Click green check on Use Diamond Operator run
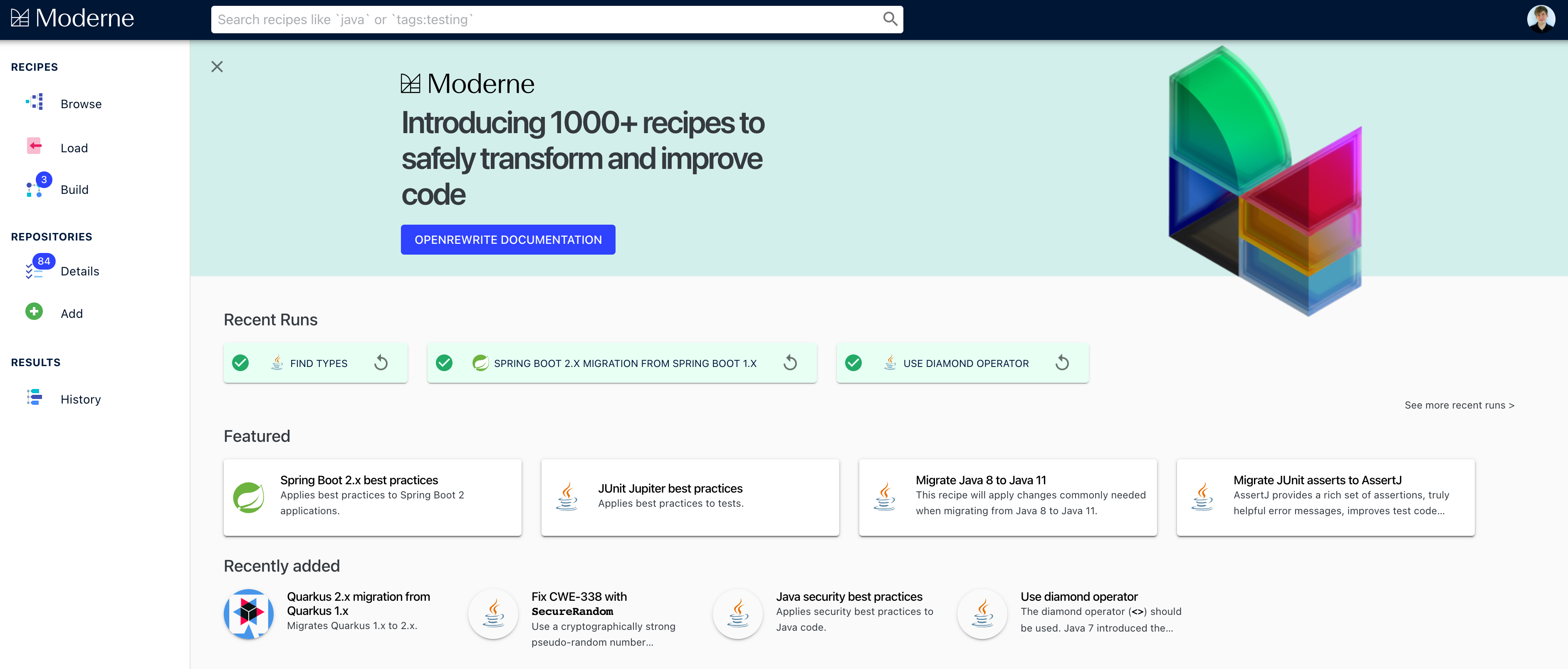 853,363
